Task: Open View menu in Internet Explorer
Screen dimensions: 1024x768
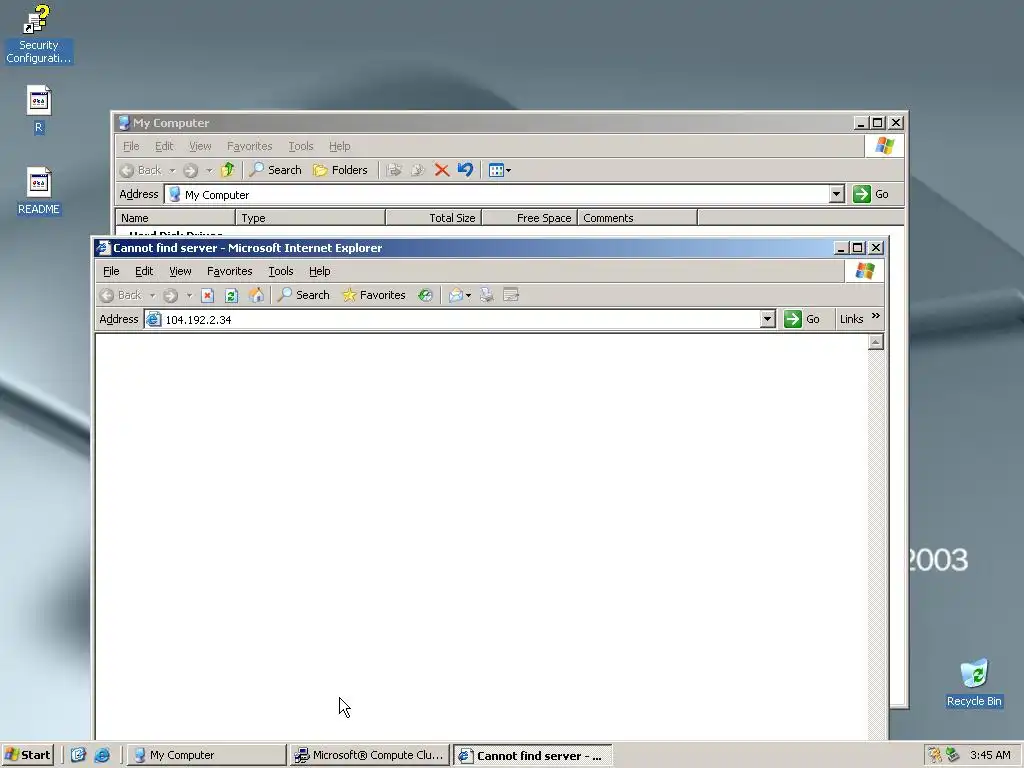Action: click(180, 271)
